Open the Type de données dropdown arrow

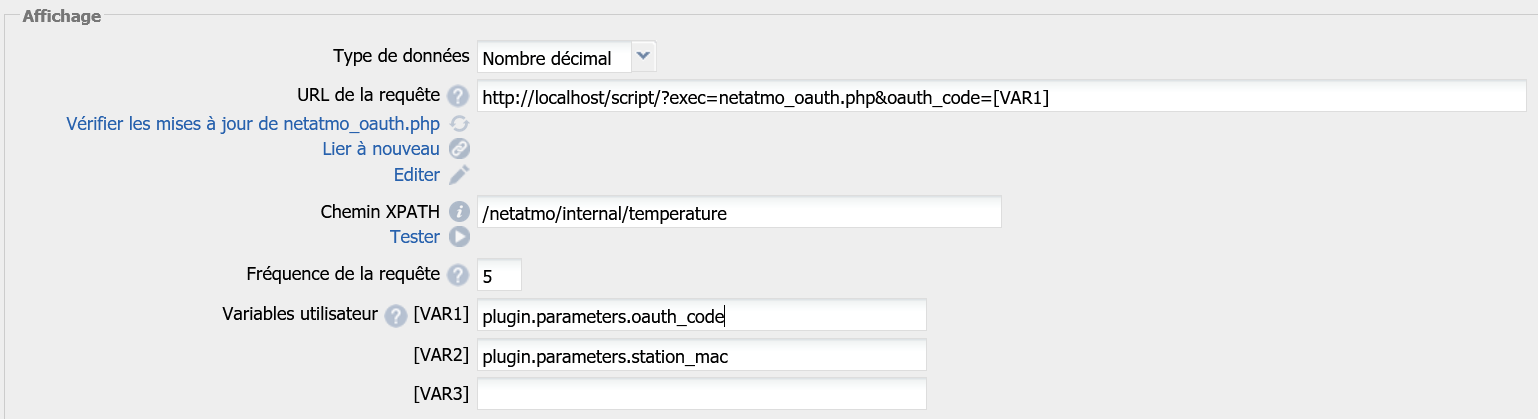644,58
